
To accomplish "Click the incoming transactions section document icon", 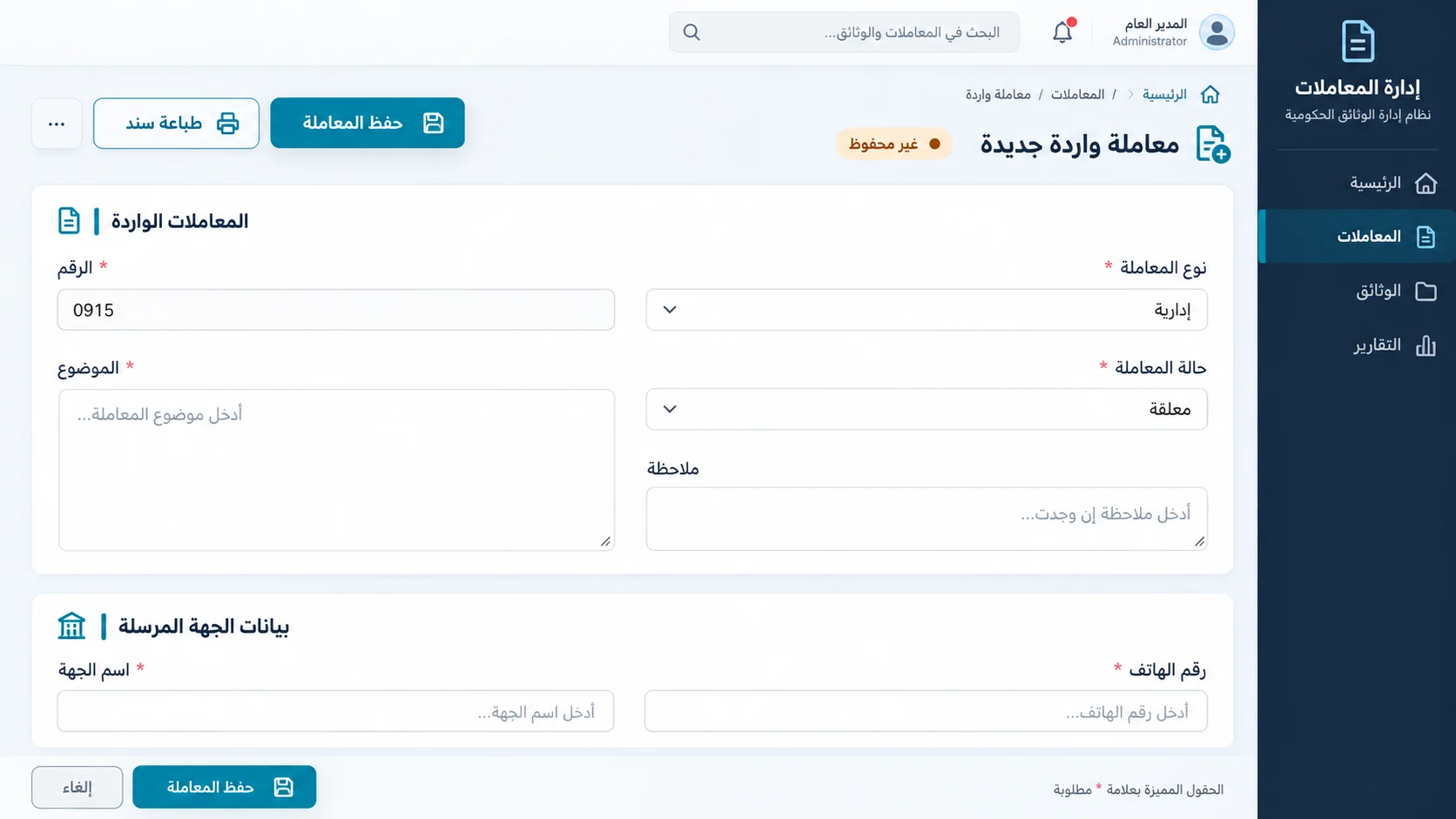I will [69, 221].
